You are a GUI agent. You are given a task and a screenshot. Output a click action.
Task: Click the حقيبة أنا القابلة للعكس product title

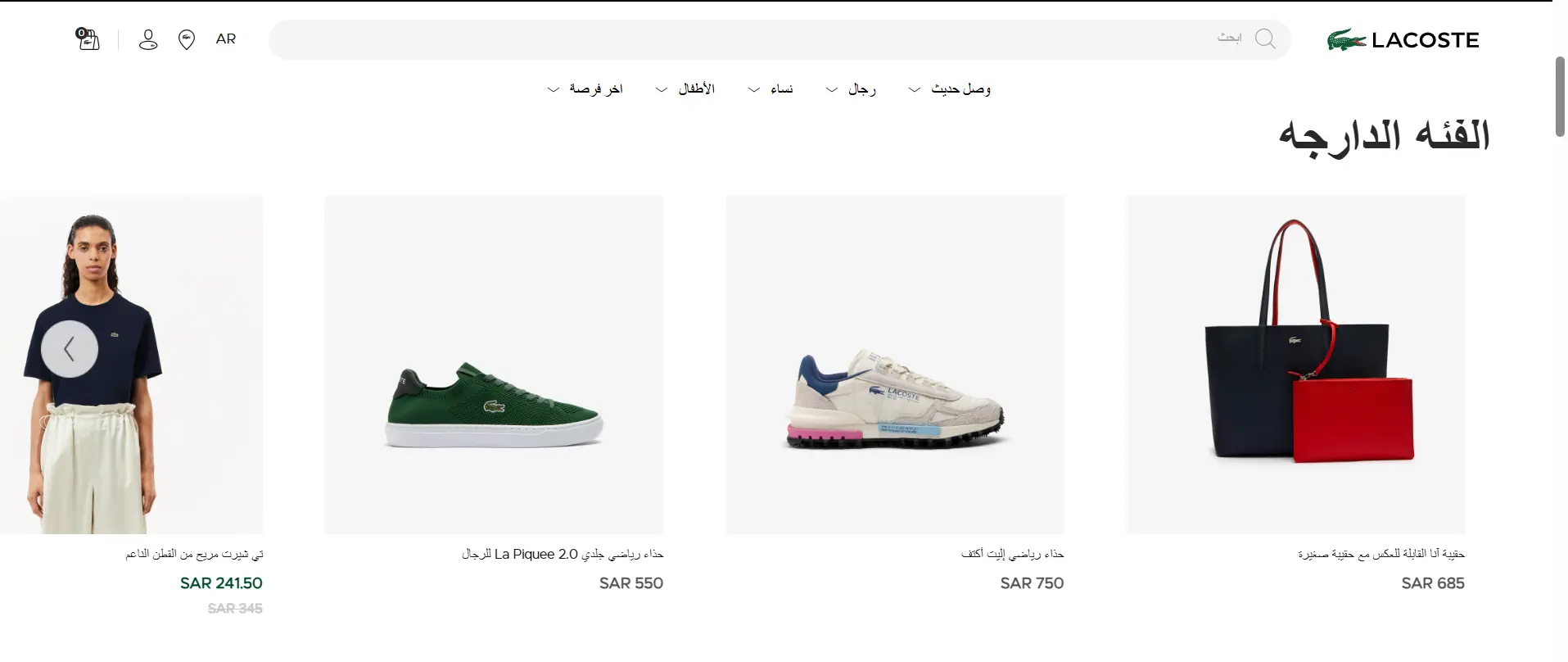point(1381,554)
